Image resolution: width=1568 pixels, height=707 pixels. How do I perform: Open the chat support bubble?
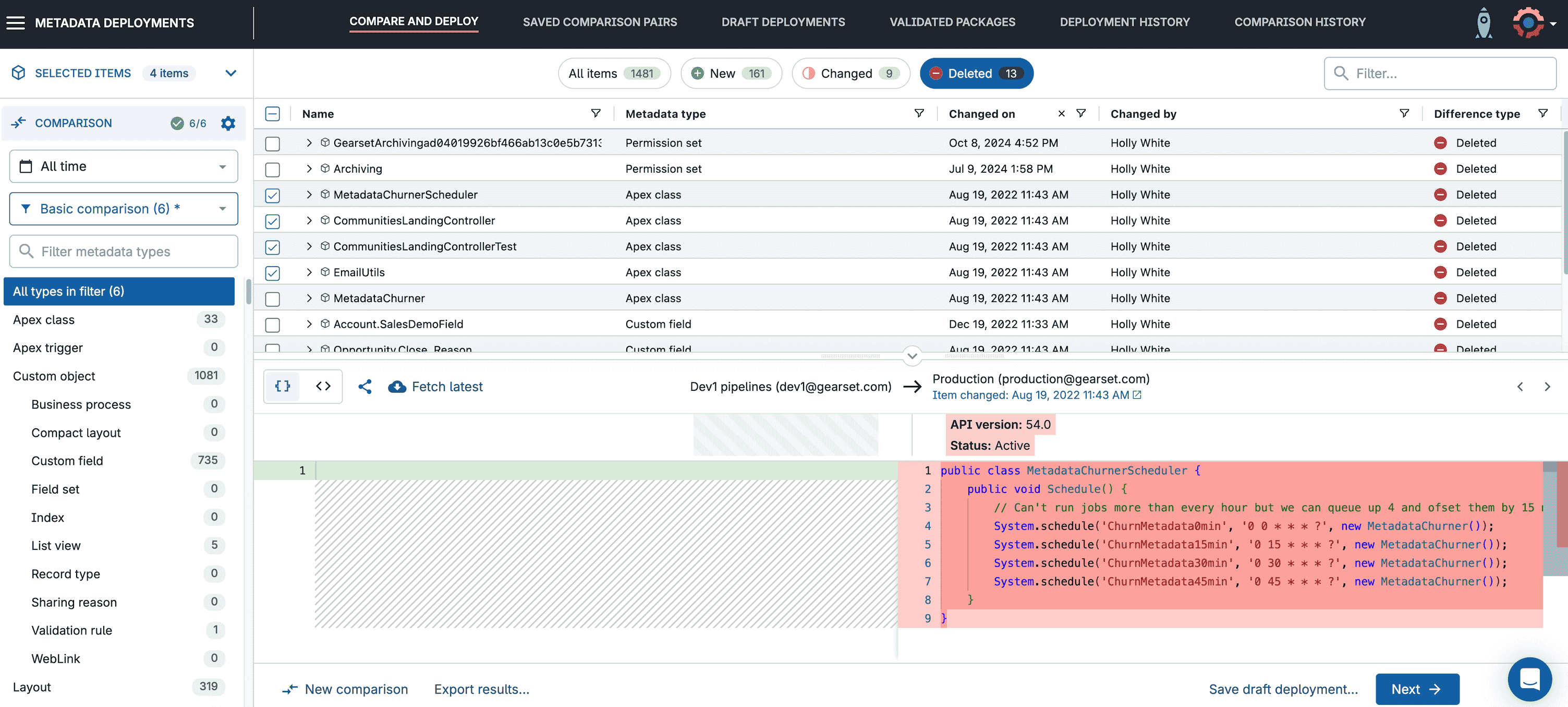(x=1528, y=678)
